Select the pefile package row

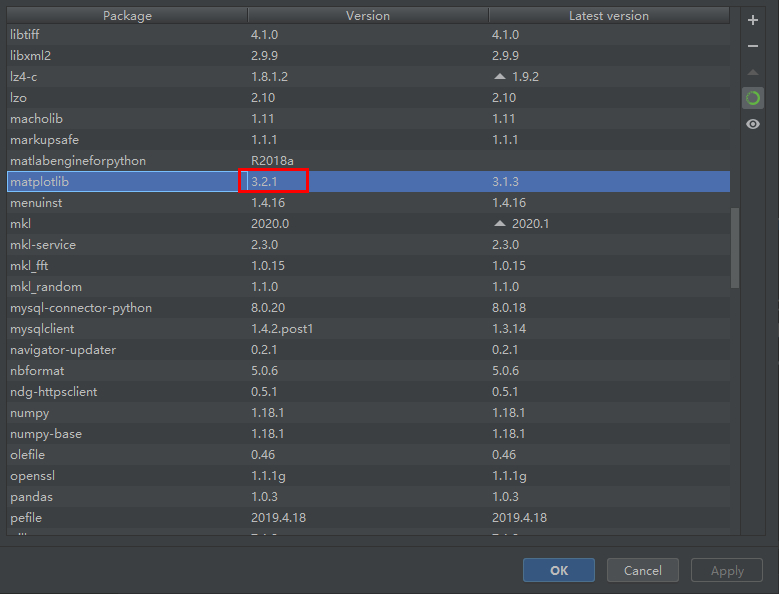368,518
